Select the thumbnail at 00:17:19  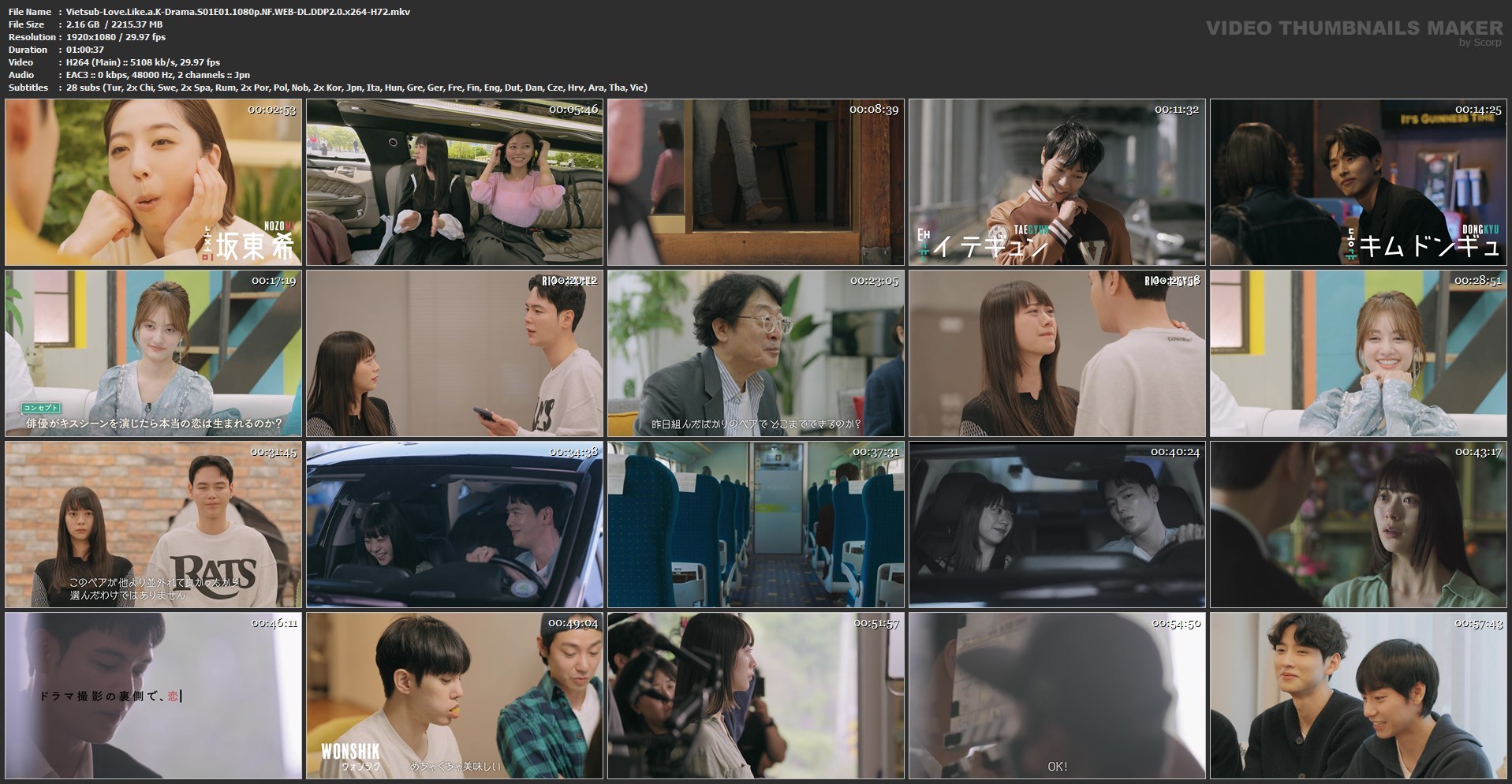click(x=154, y=353)
